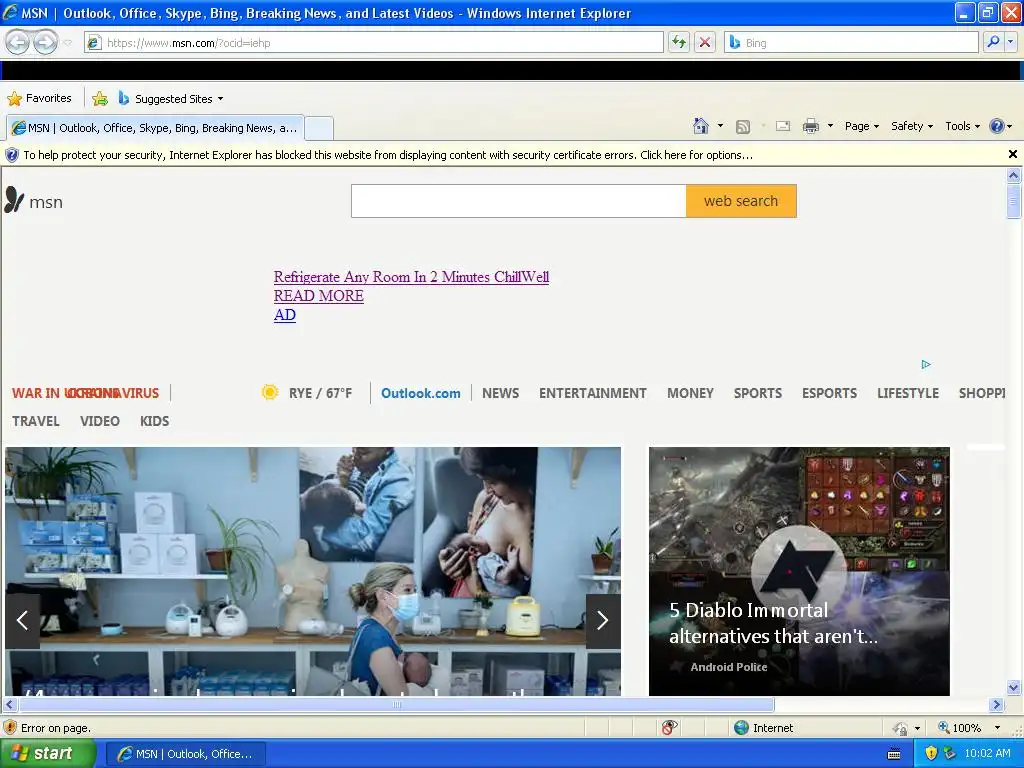Open the LIFESTYLE section
Screen dimensions: 1024x768
908,393
